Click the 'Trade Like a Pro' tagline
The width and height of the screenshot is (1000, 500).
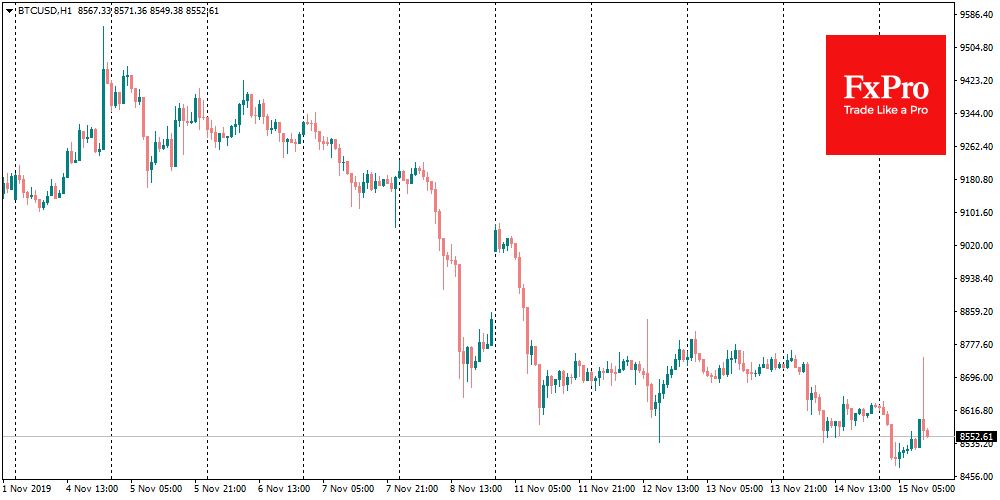(885, 110)
